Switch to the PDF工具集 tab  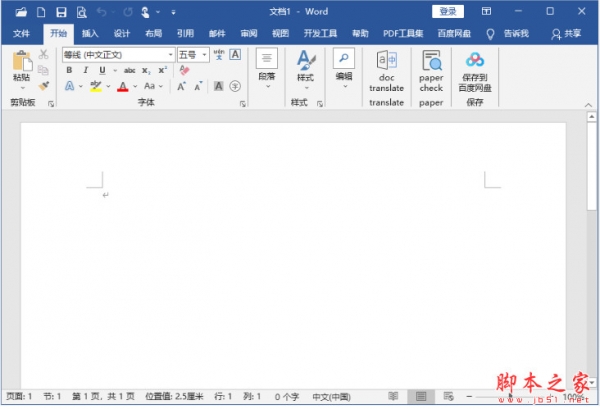[x=403, y=34]
